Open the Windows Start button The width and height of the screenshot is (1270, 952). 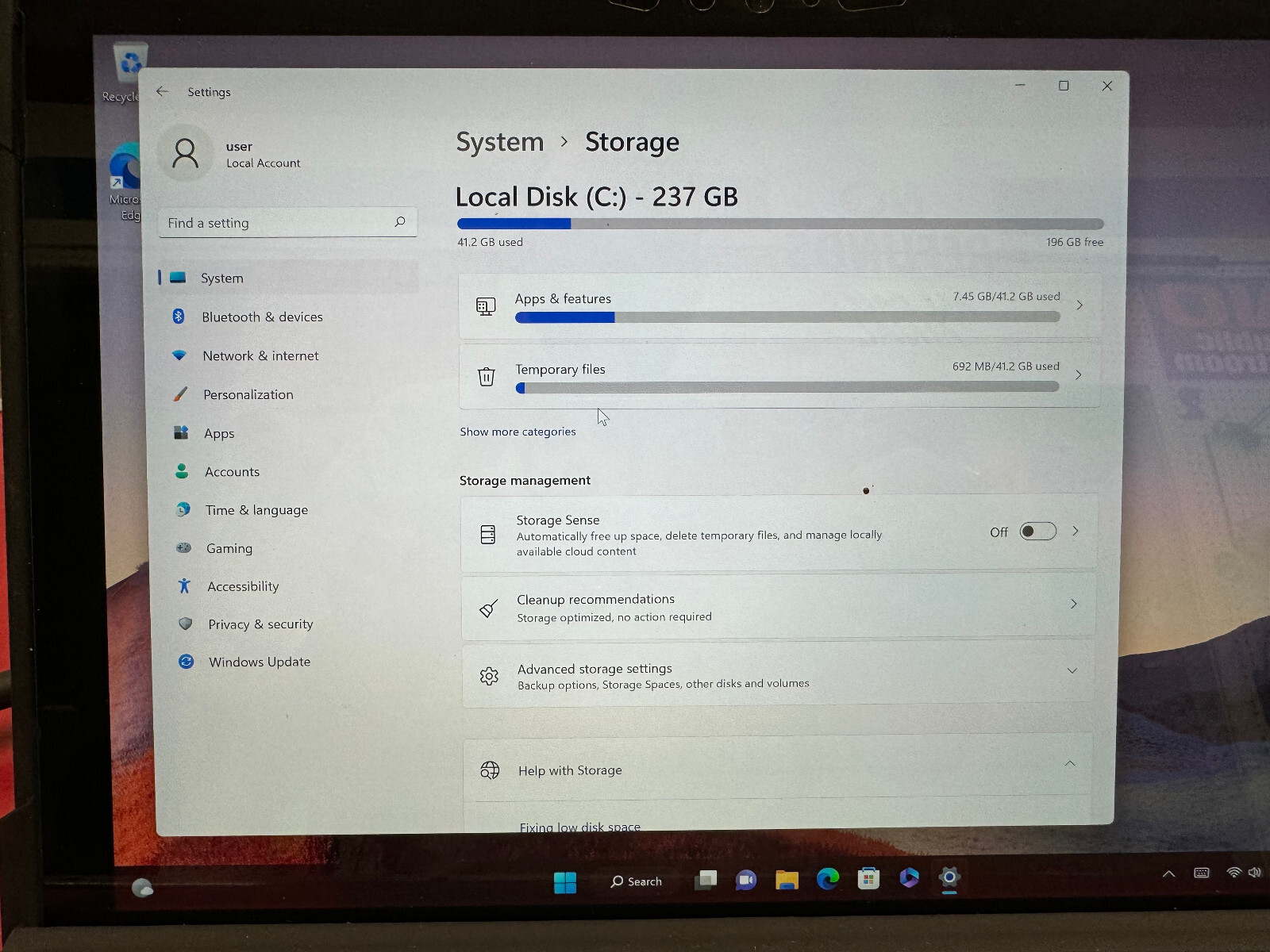pos(565,882)
